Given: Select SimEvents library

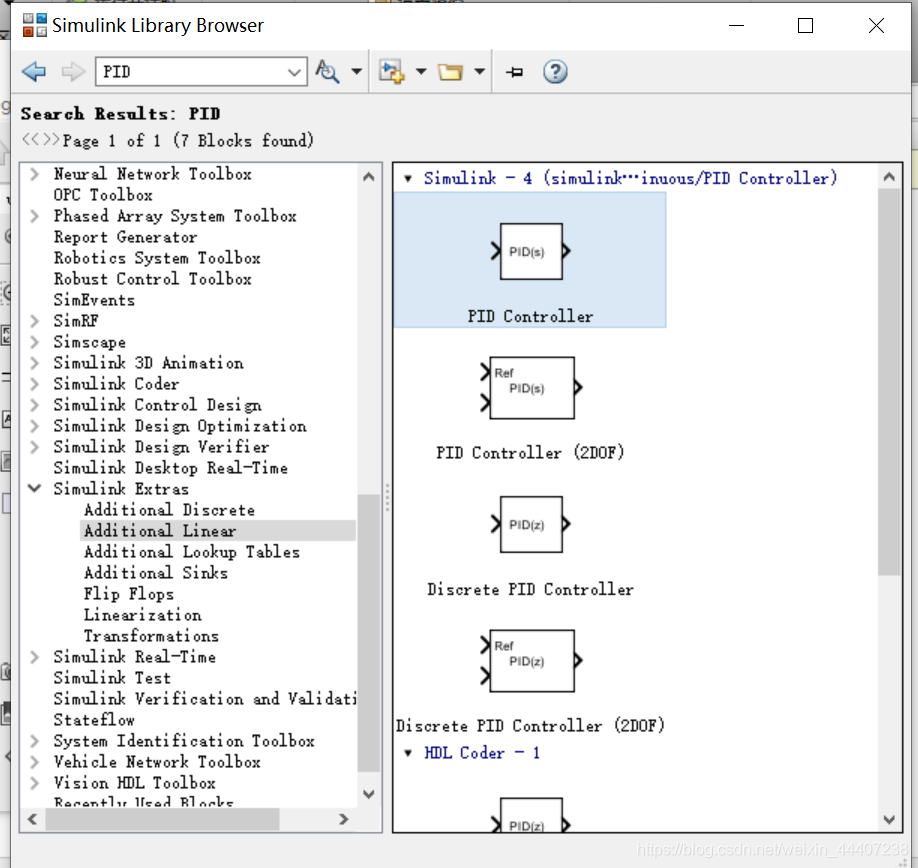Looking at the screenshot, I should point(94,300).
